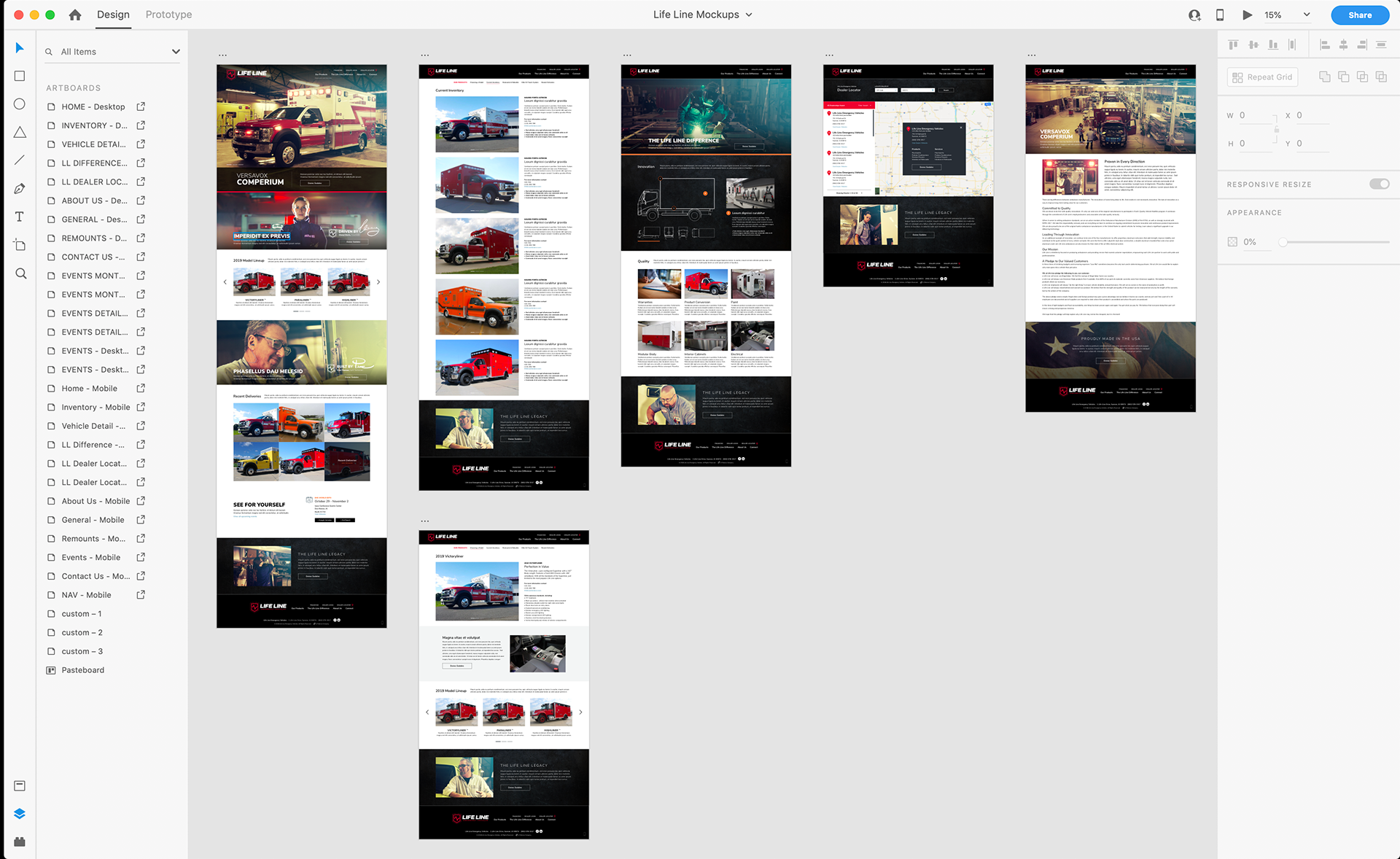Click the Repeat Grid button
The width and height of the screenshot is (1400, 859).
click(x=1262, y=77)
